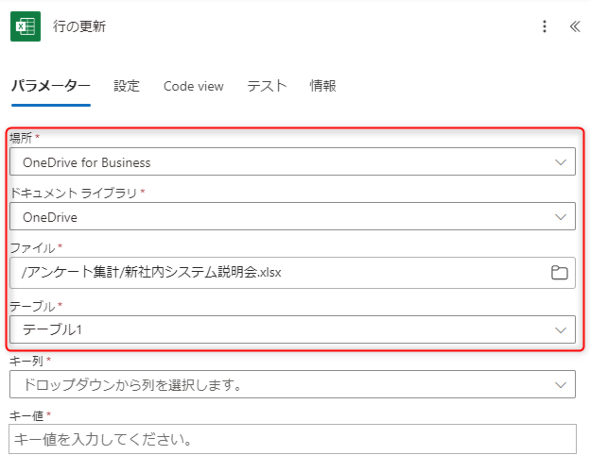Select the テスト tab
The width and height of the screenshot is (590, 472).
(266, 86)
